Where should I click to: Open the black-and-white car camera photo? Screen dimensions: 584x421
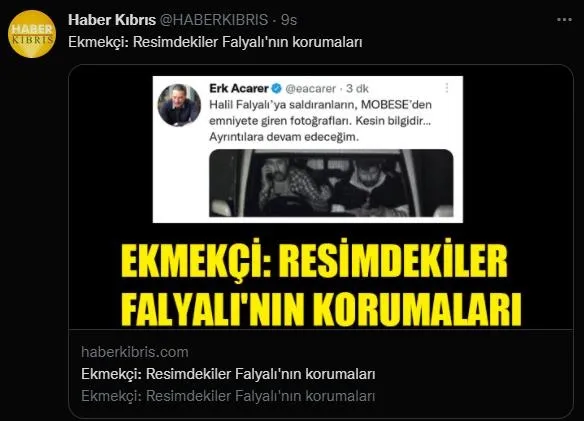(x=331, y=183)
